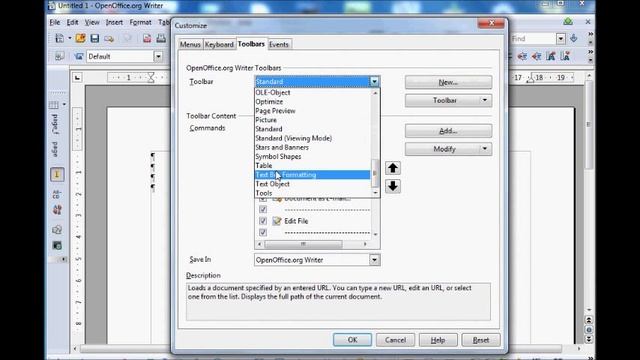Click the commands list horizontal scrollbar thumb

coord(303,244)
